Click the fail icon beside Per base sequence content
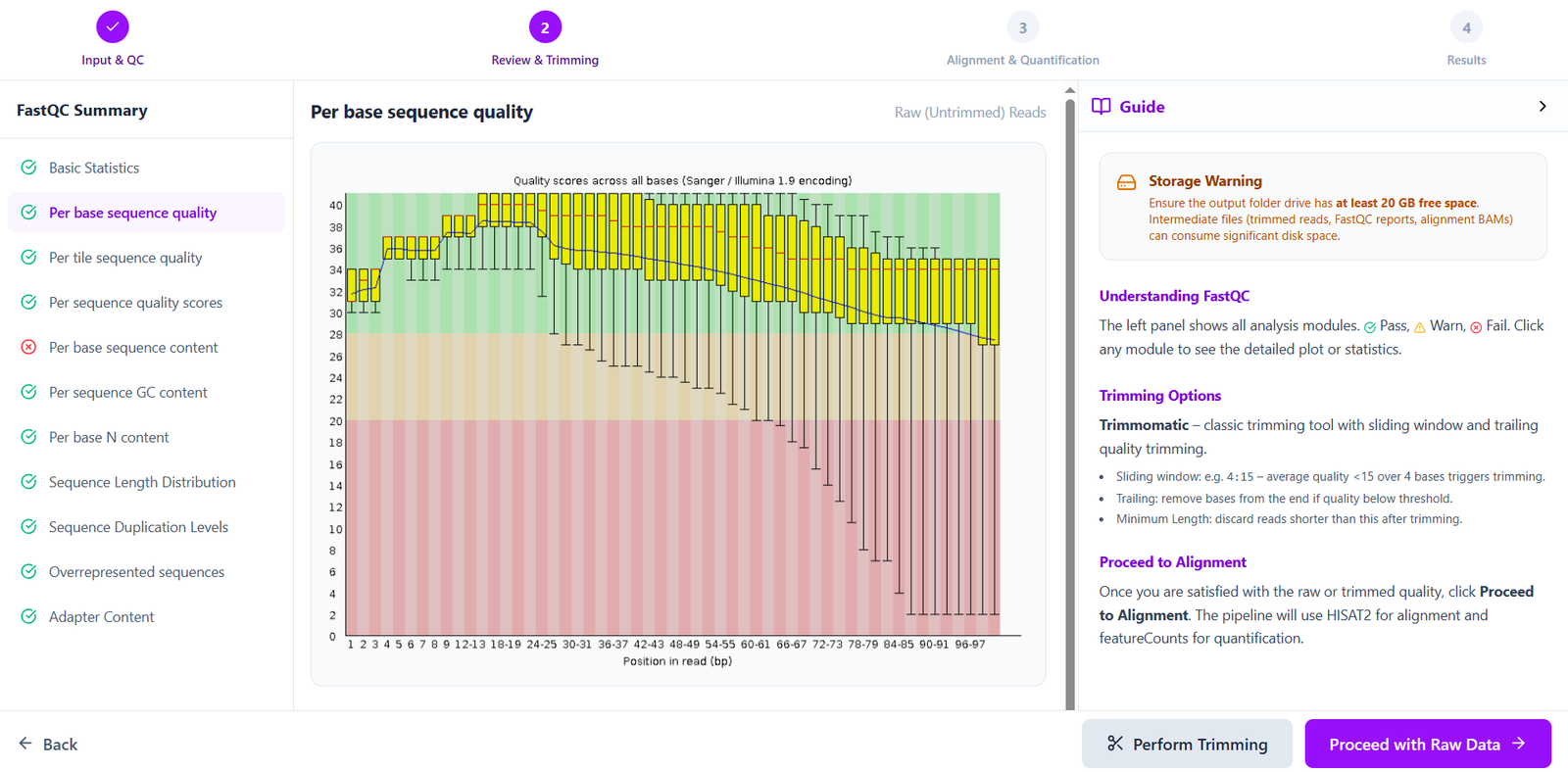This screenshot has width=1568, height=772. click(x=29, y=347)
